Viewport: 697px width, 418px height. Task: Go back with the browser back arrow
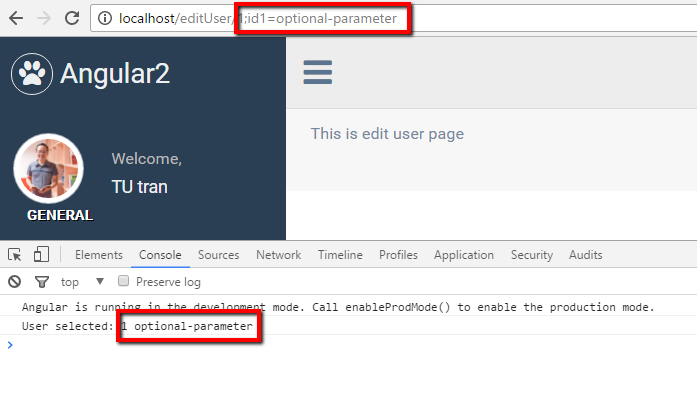coord(16,18)
